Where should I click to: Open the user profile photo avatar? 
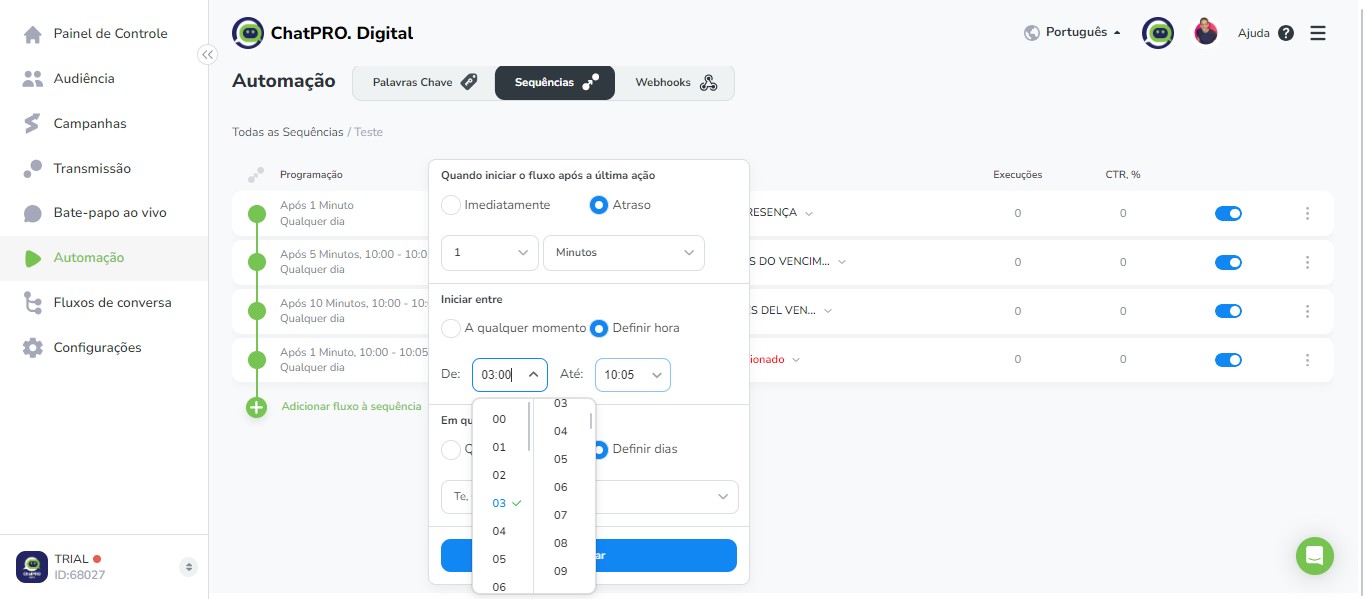pyautogui.click(x=1206, y=32)
